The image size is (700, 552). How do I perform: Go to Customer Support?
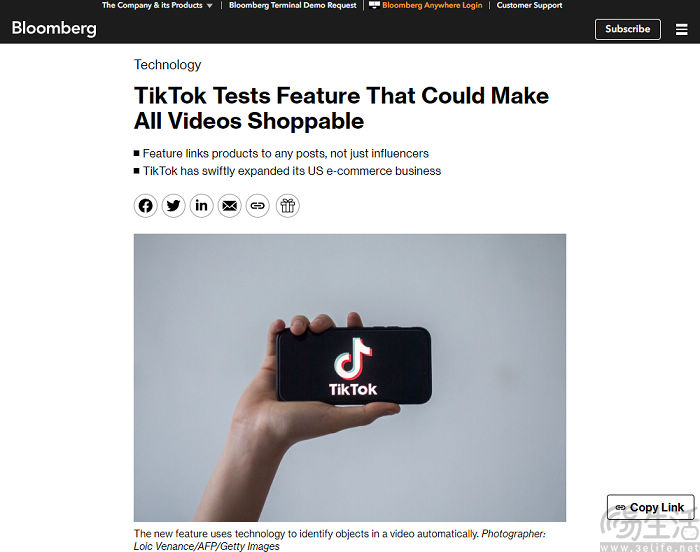[529, 5]
